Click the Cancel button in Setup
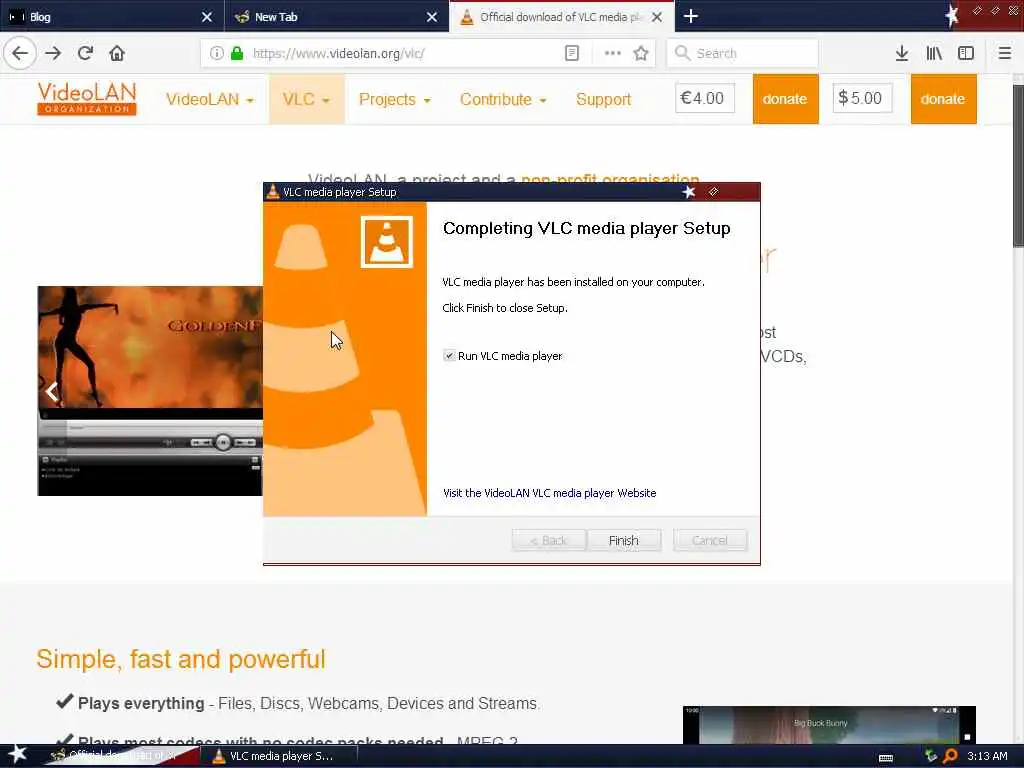 tap(710, 541)
